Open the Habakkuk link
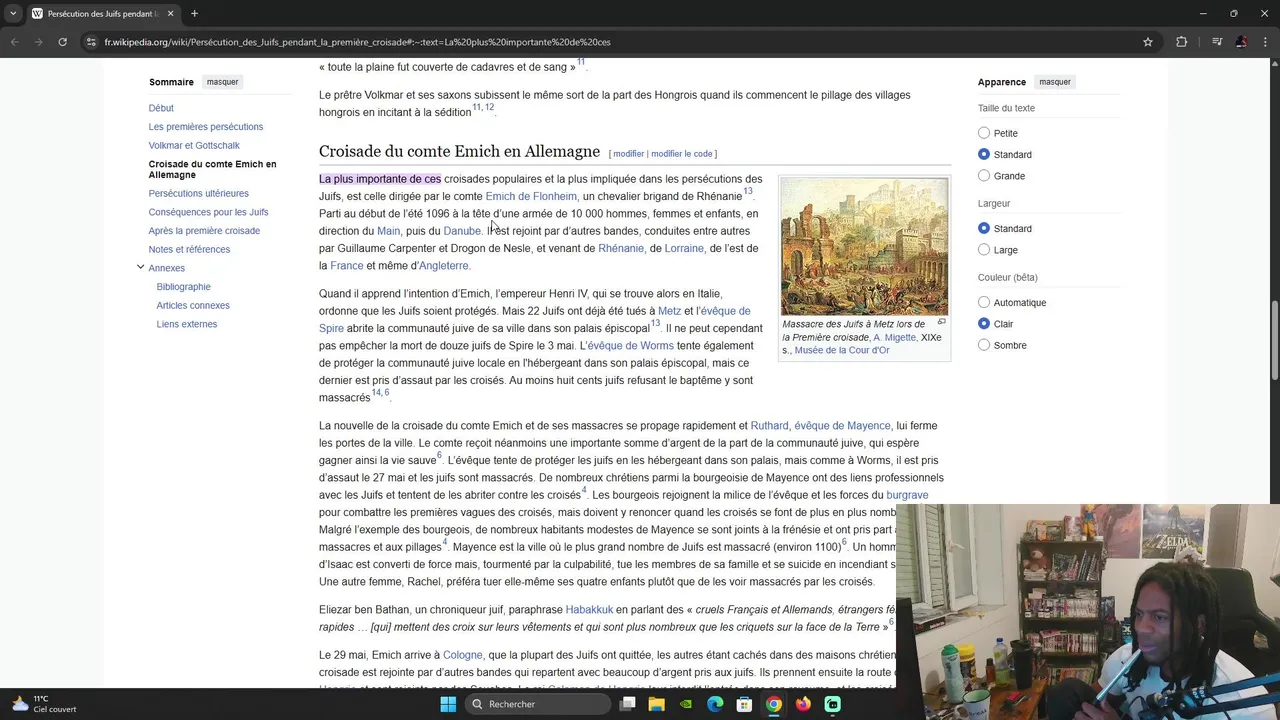Viewport: 1280px width, 720px height. tap(589, 610)
